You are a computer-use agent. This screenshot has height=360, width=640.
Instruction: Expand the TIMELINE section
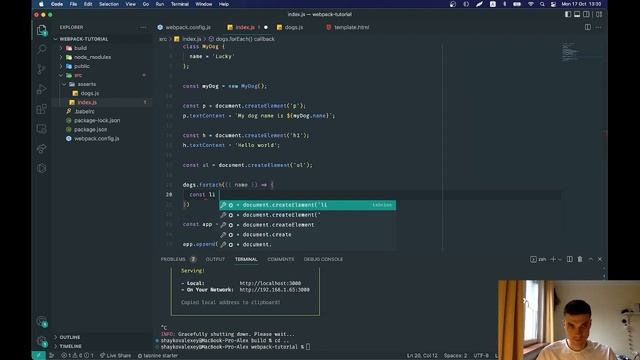(x=71, y=346)
